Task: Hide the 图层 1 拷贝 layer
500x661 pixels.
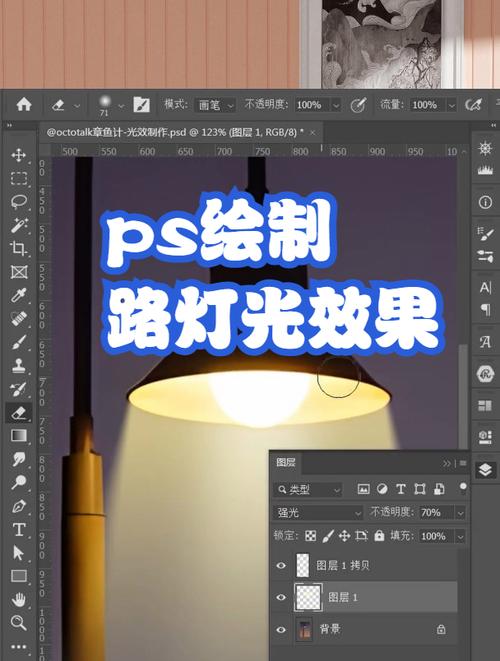Action: (281, 565)
